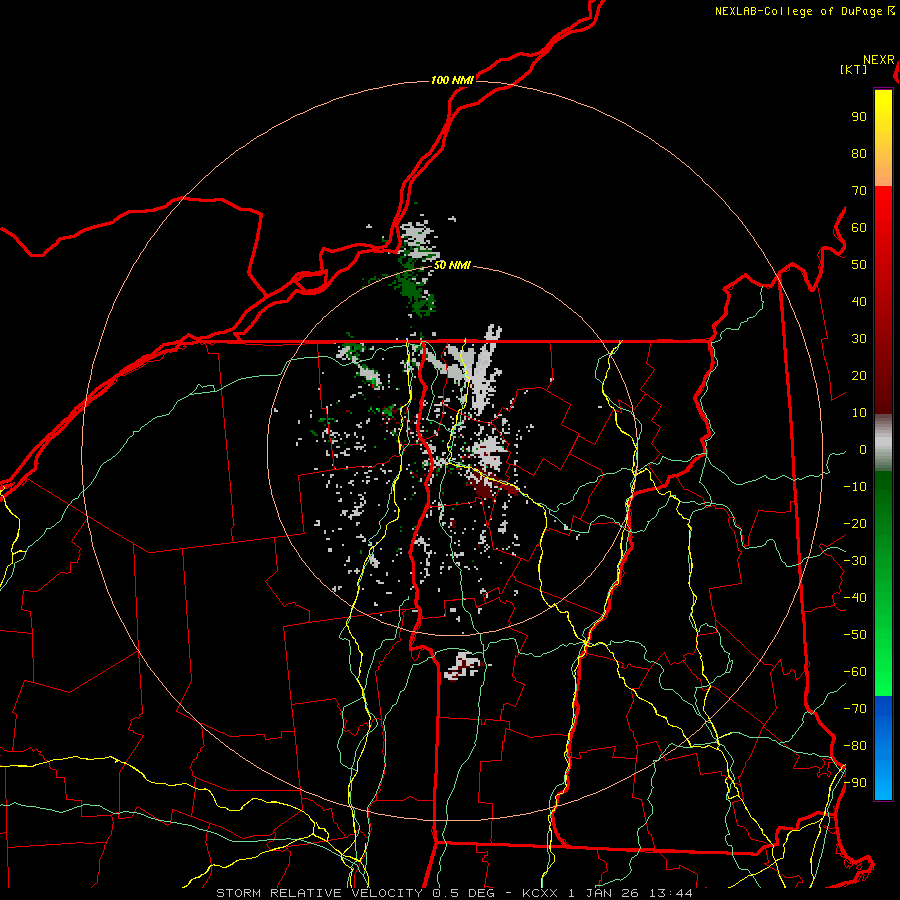900x900 pixels.
Task: Click the positive 70 knot scale value
Action: coord(859,191)
